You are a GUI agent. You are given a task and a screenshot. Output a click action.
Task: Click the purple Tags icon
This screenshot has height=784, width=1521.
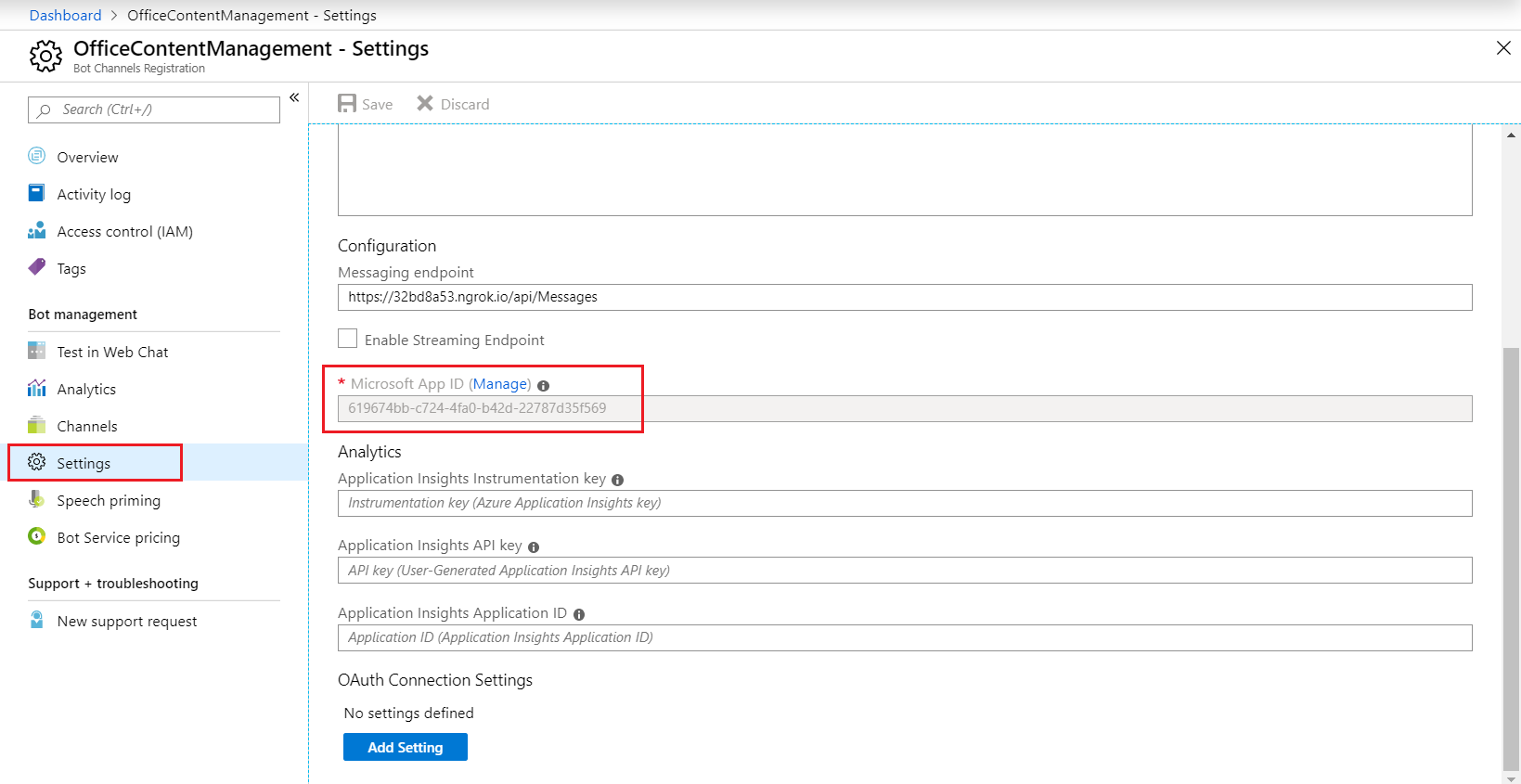(37, 267)
